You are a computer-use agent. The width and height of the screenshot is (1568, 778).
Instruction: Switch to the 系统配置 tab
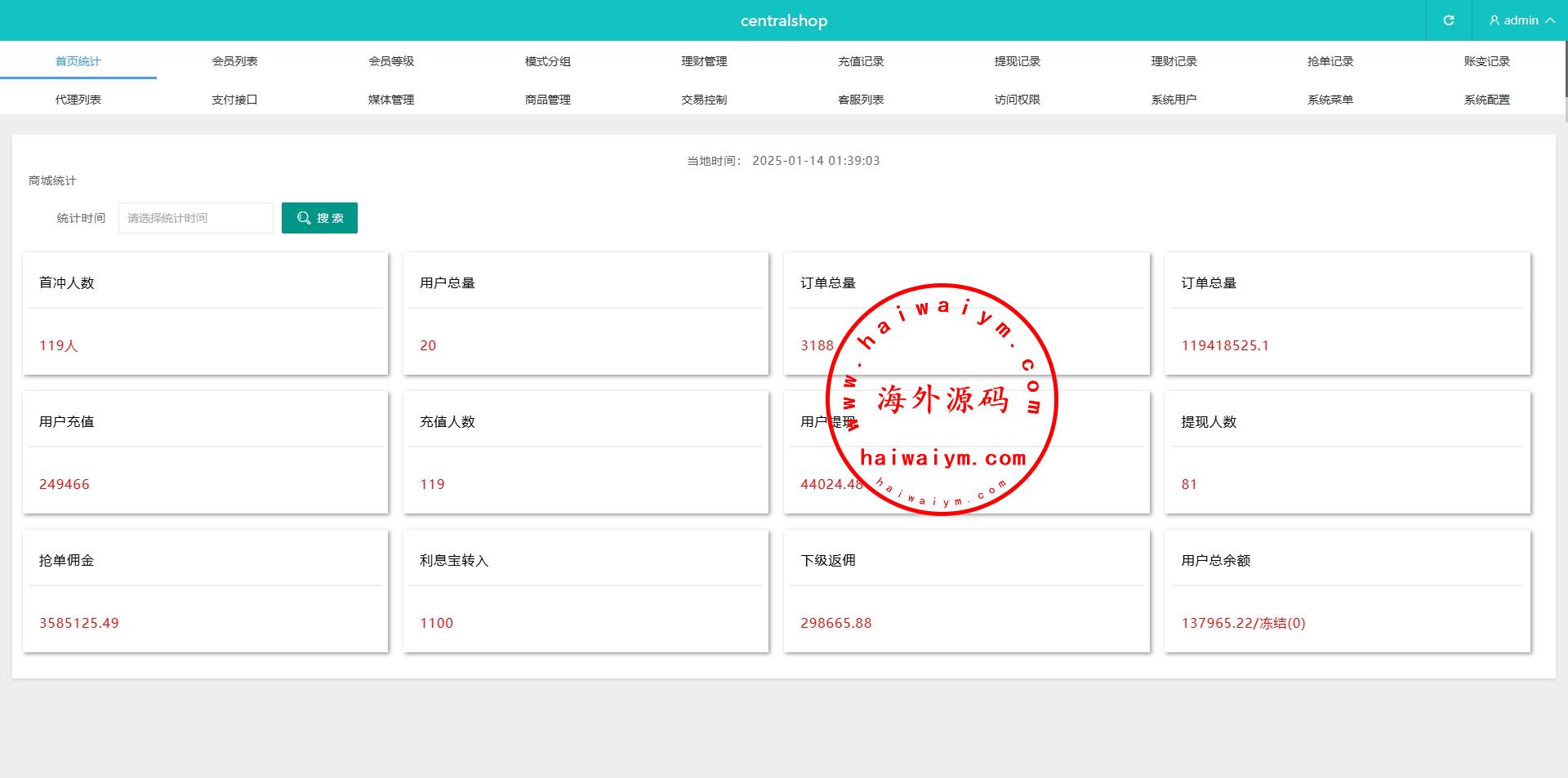click(1486, 100)
